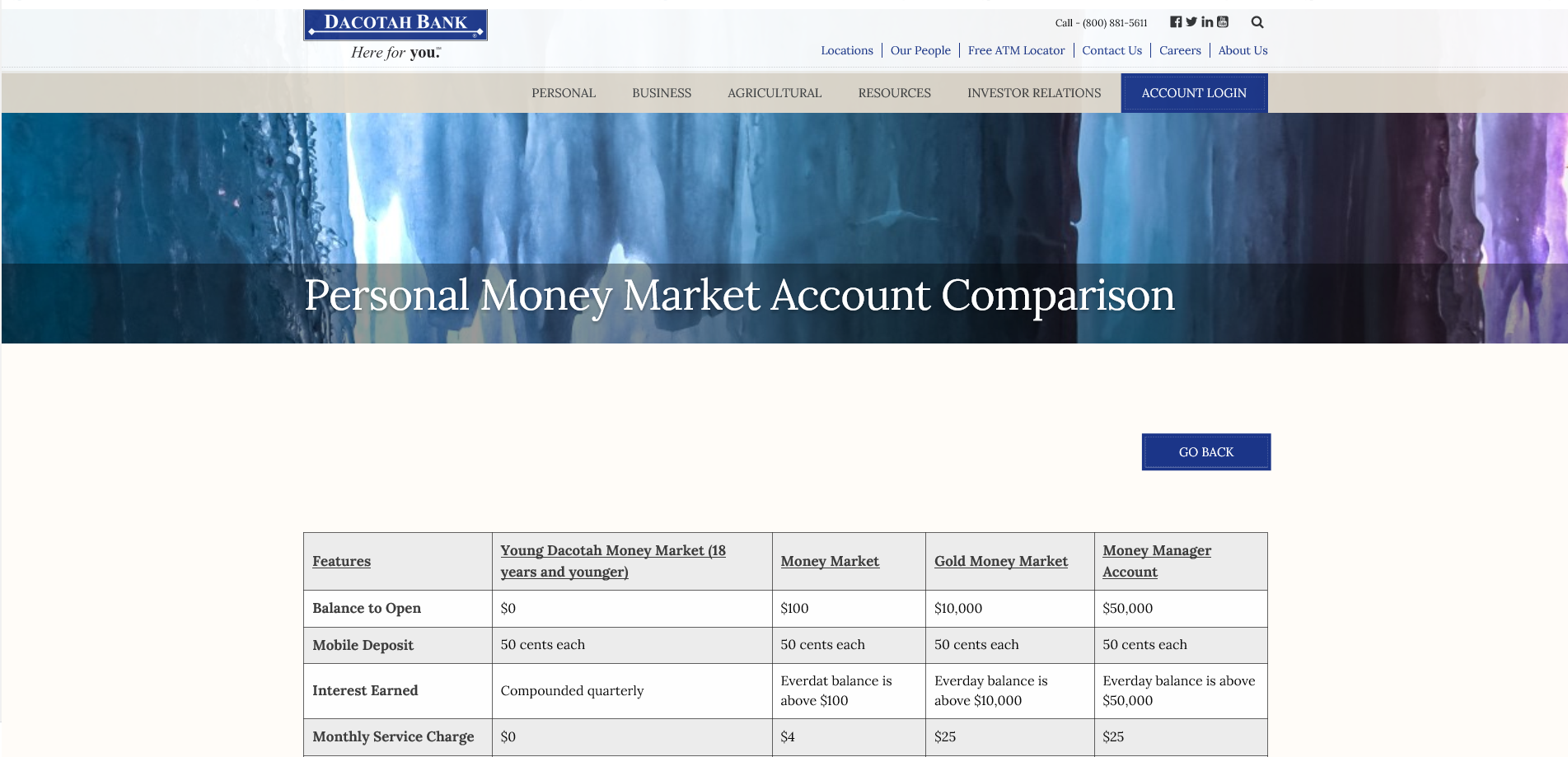Expand the Investor Relations menu
1568x757 pixels.
1034,93
